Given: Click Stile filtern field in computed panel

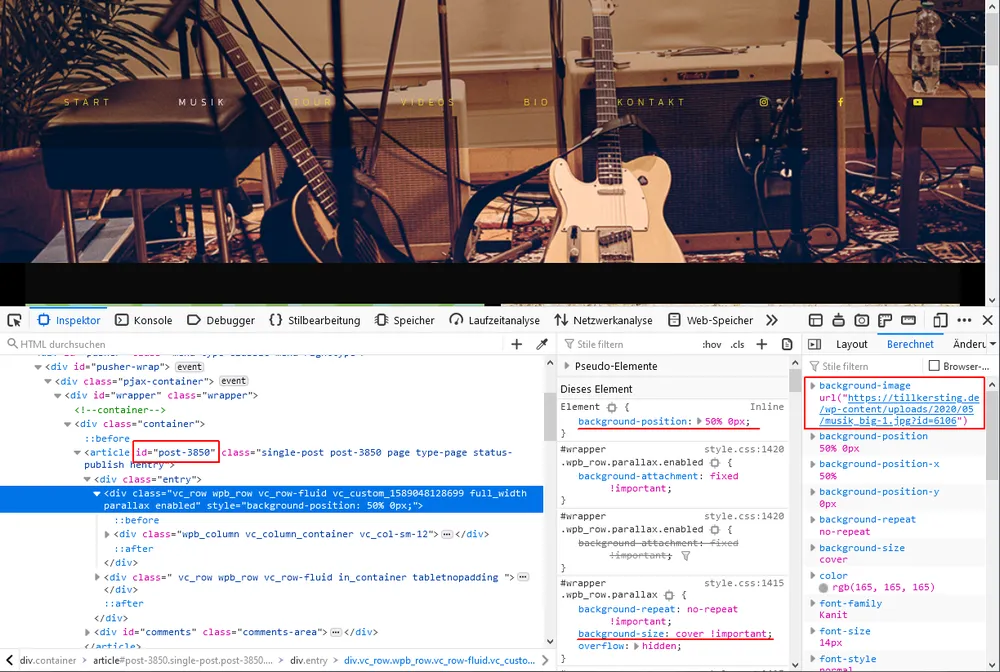Looking at the screenshot, I should [x=864, y=367].
